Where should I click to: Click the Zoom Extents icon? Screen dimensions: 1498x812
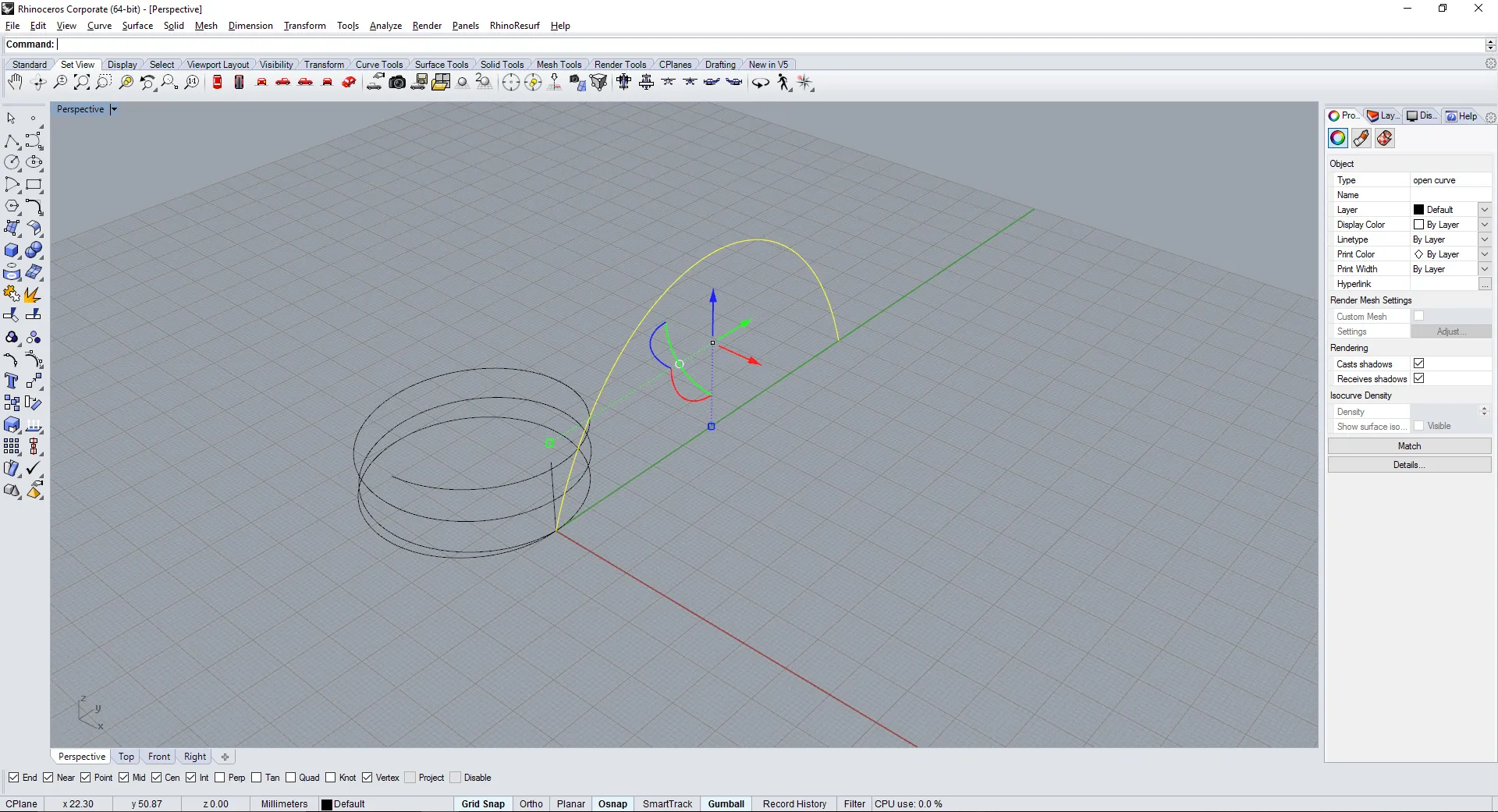coord(82,83)
